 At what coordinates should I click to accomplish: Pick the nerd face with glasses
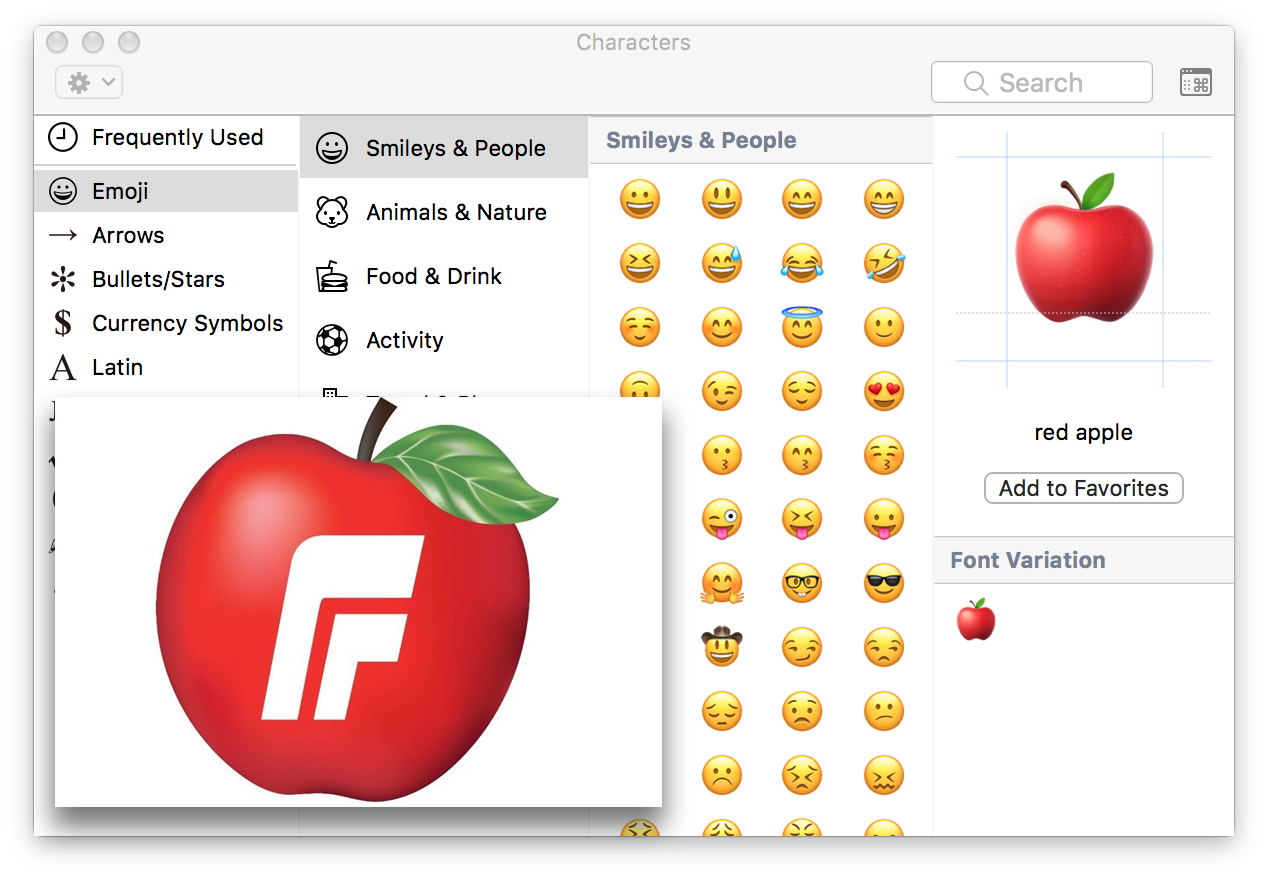point(802,583)
